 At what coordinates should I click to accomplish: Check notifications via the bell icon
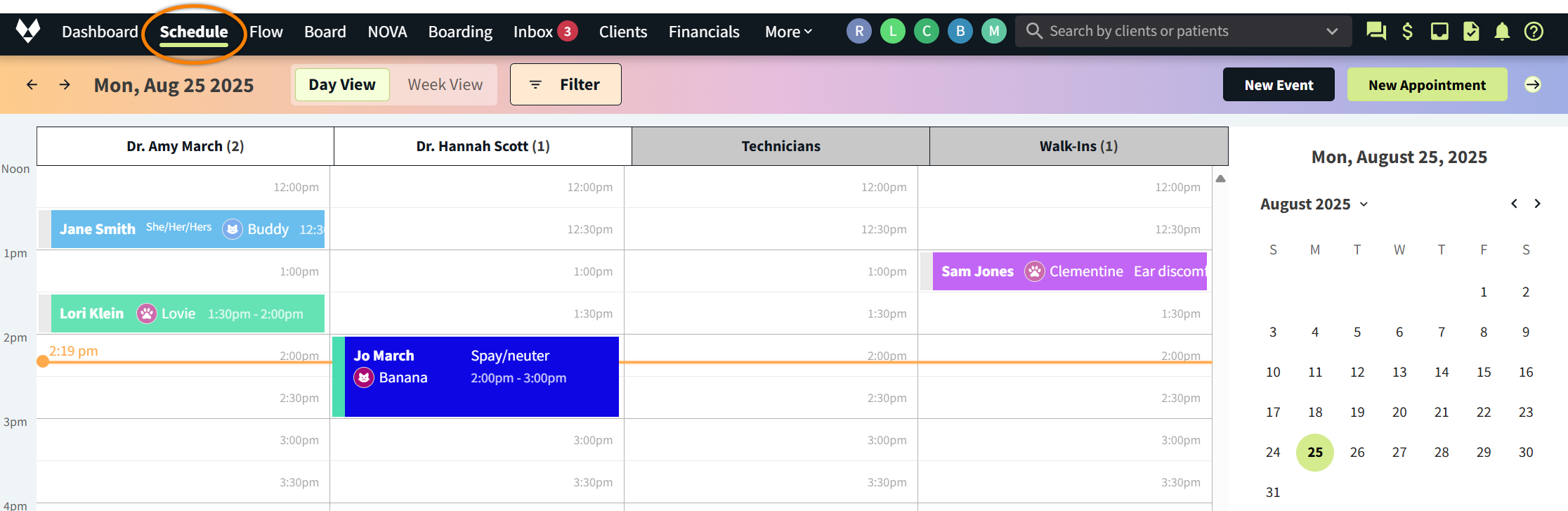point(1502,30)
